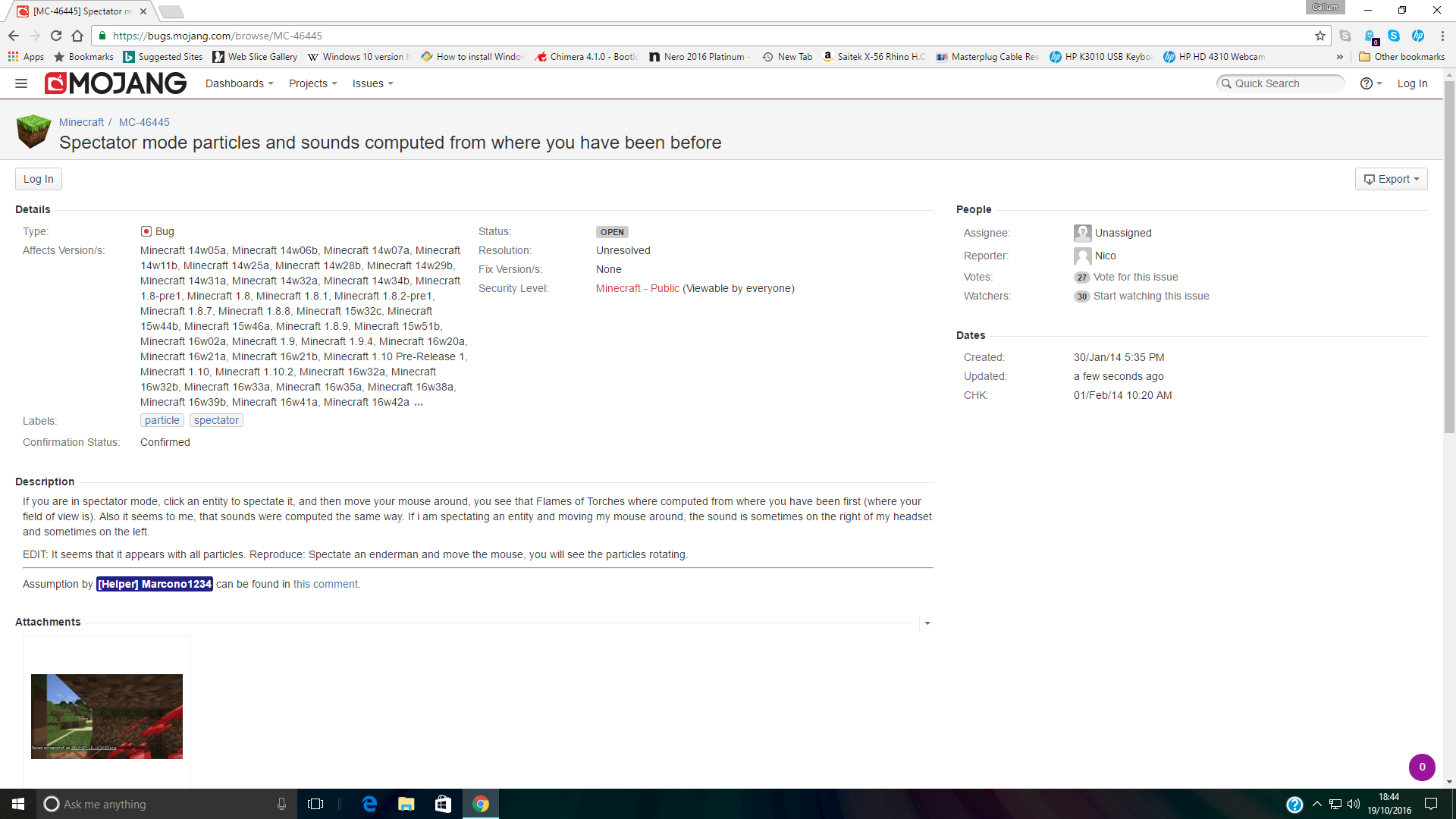This screenshot has width=1456, height=819.
Task: Bookmark page with the star icon
Action: (1320, 36)
